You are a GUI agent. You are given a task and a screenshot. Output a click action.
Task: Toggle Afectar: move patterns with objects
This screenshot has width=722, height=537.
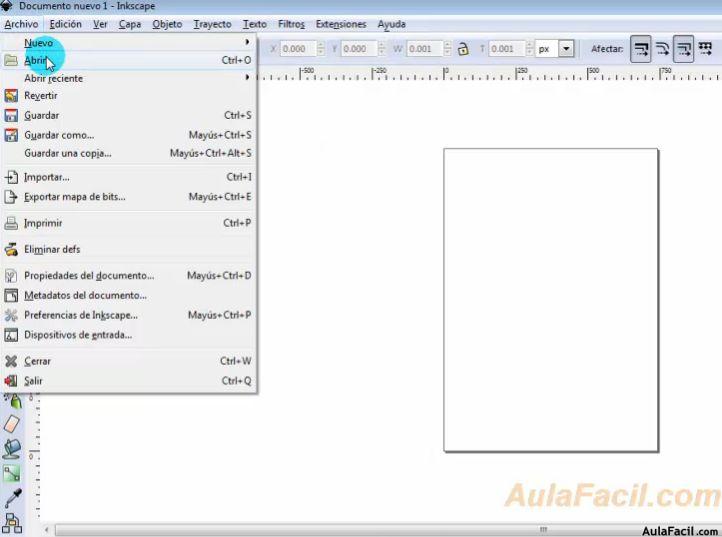click(705, 48)
